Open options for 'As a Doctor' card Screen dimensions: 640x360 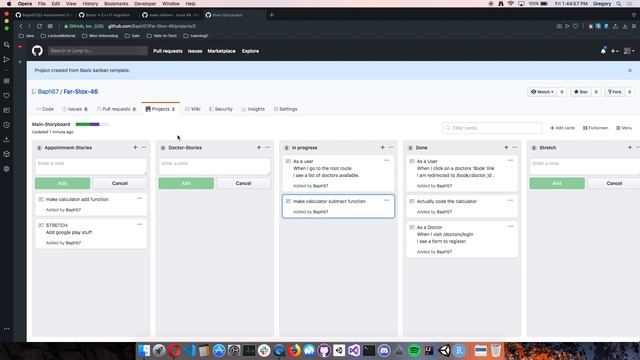pyautogui.click(x=510, y=226)
